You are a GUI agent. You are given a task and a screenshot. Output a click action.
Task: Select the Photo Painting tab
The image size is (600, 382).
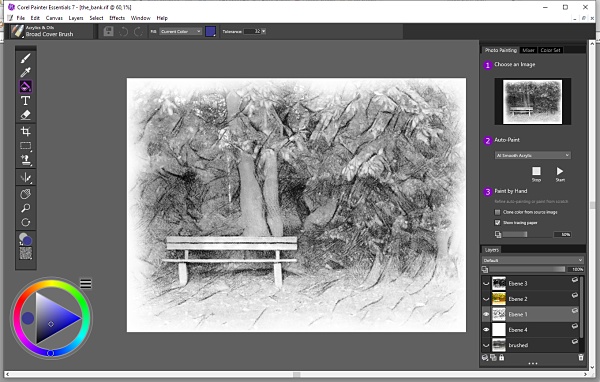coord(501,50)
